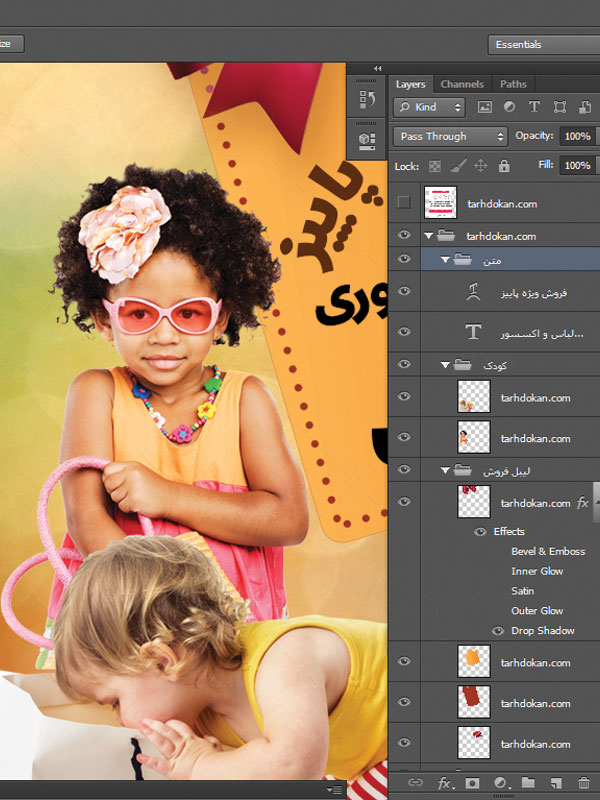Screen dimensions: 600x800
Task: Click the Opacity 100% field
Action: pos(577,136)
